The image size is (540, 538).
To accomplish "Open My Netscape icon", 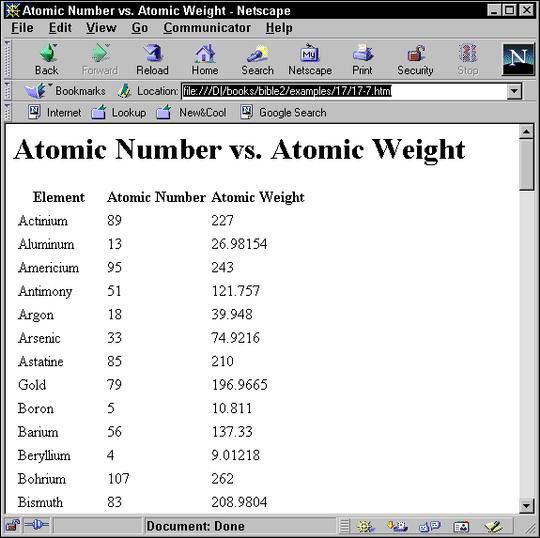I will [x=310, y=53].
